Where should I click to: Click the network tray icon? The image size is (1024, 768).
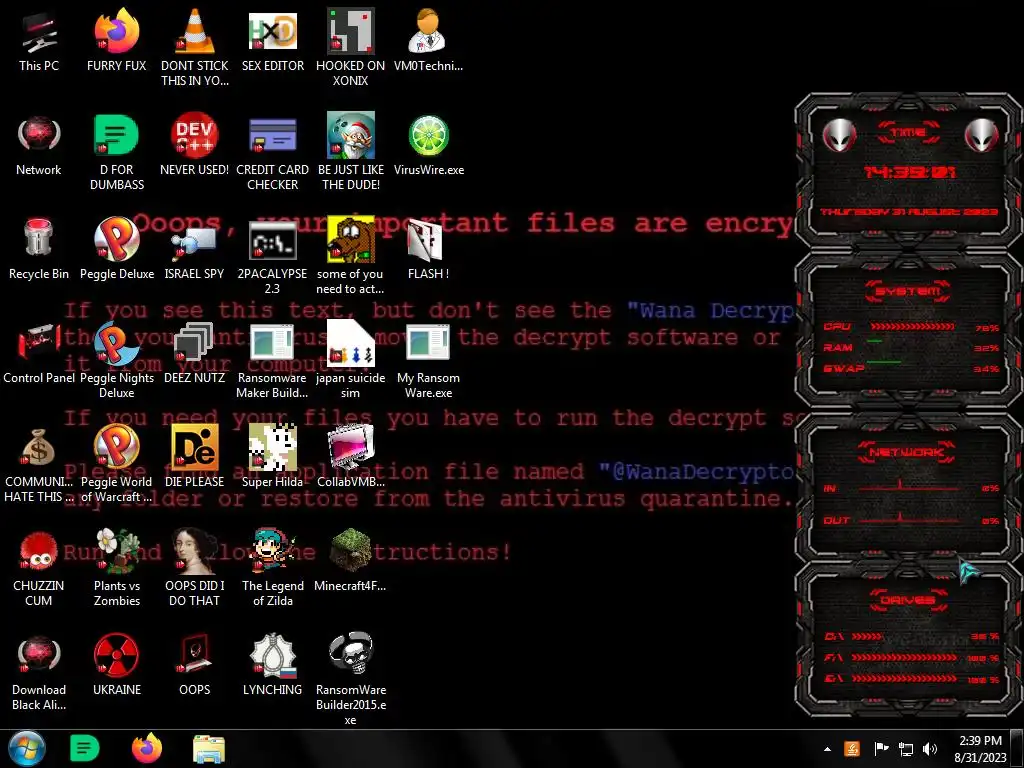(x=906, y=749)
